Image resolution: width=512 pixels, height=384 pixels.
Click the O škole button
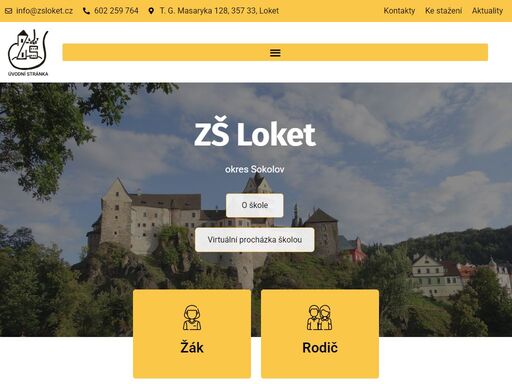(x=255, y=205)
